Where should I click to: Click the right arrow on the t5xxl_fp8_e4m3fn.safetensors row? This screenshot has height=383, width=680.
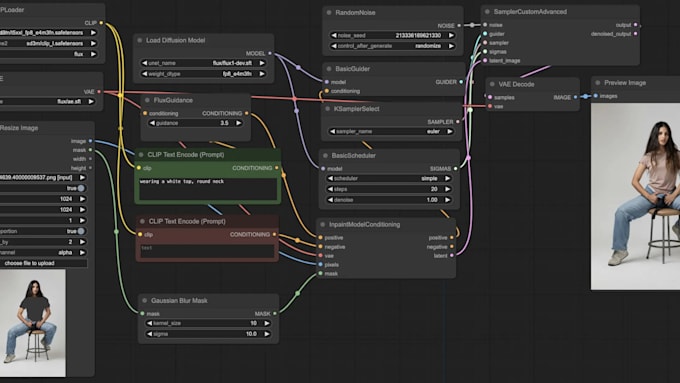(x=93, y=33)
